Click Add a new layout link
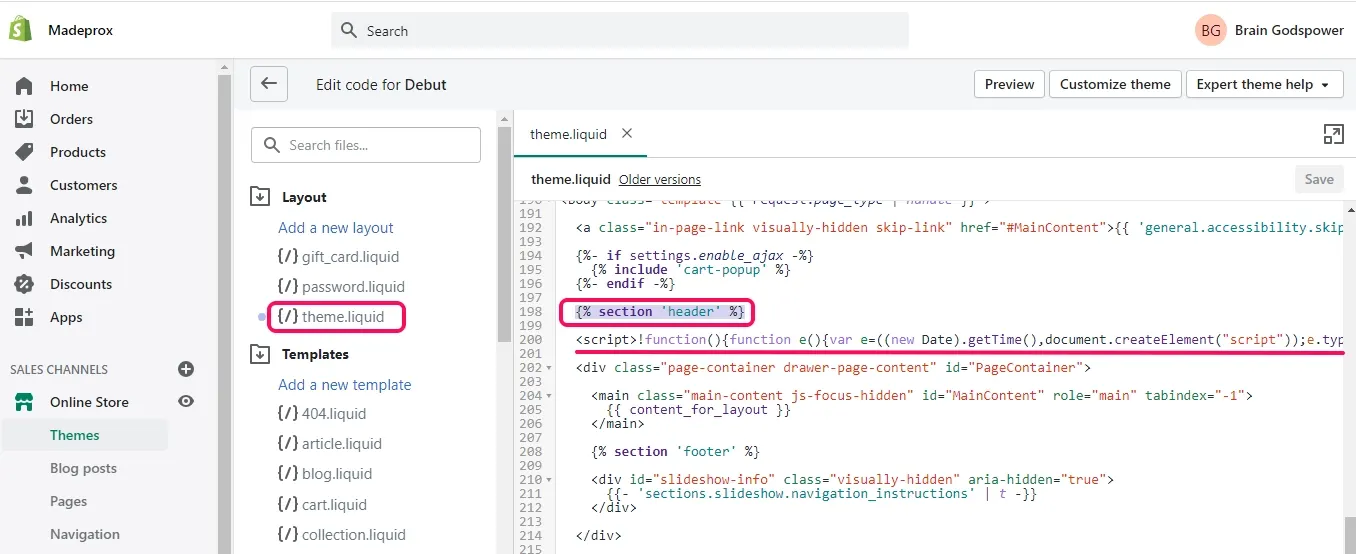Image resolution: width=1356 pixels, height=554 pixels. pos(336,228)
